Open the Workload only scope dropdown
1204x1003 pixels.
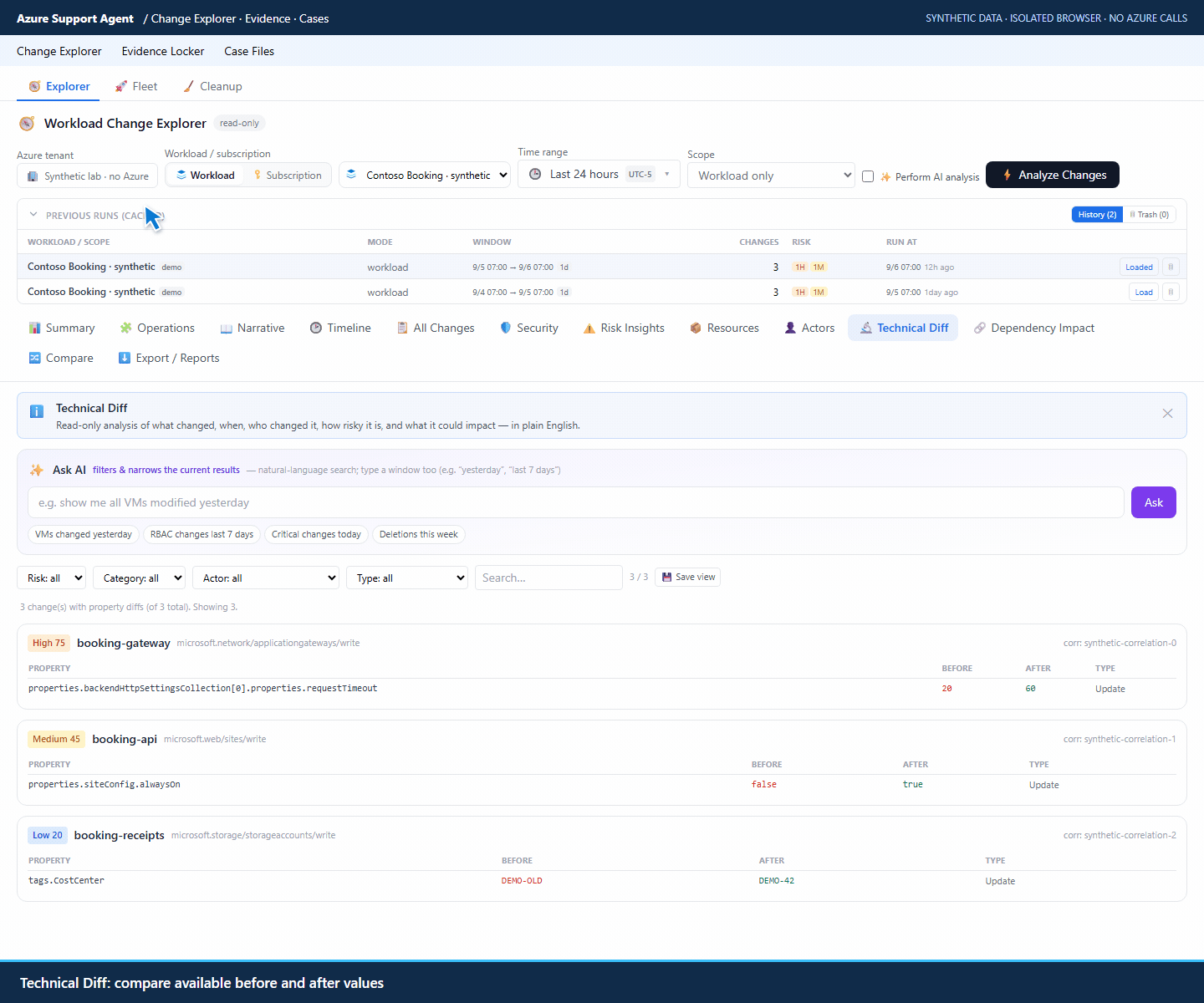point(771,176)
